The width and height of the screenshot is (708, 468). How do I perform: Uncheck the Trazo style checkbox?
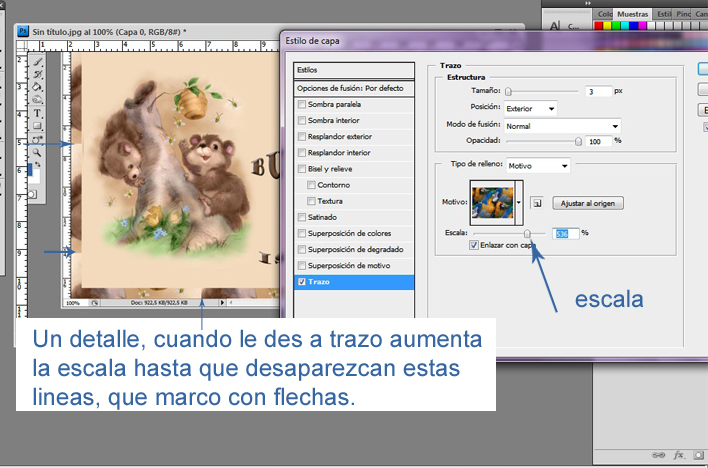[302, 282]
